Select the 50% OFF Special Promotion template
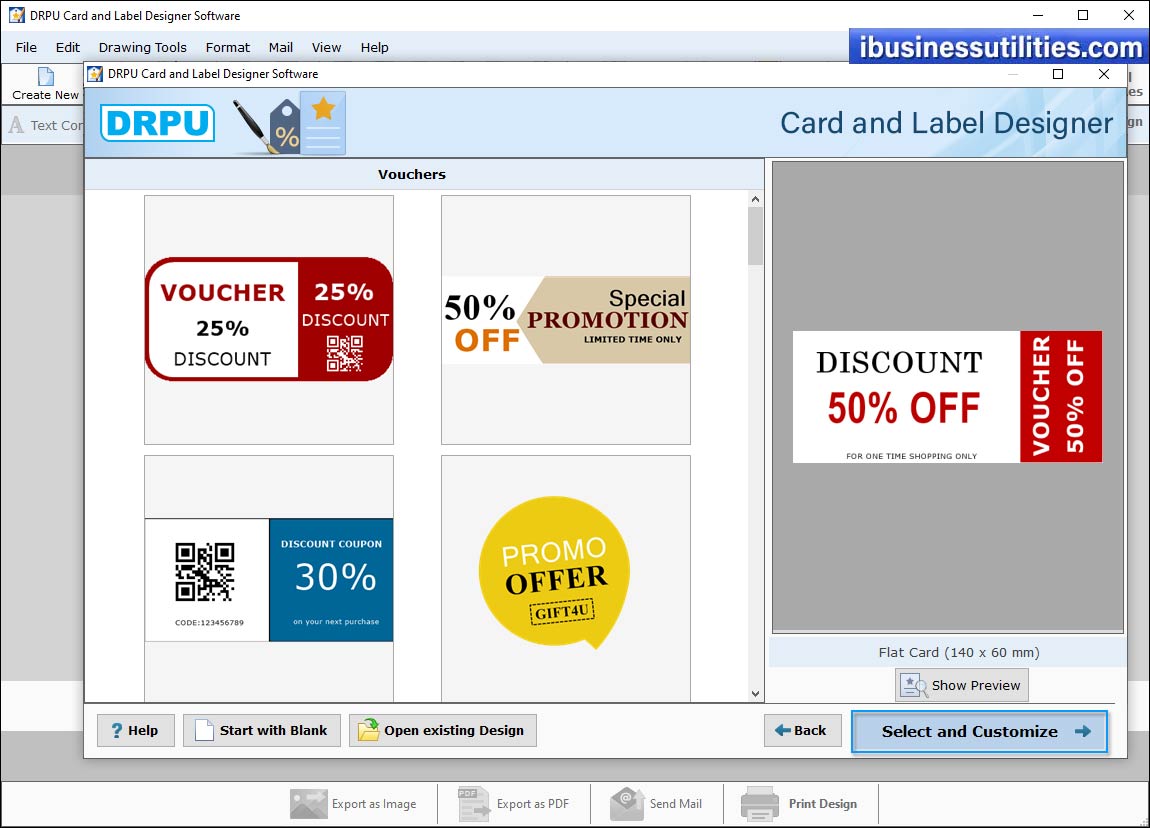 [x=565, y=320]
